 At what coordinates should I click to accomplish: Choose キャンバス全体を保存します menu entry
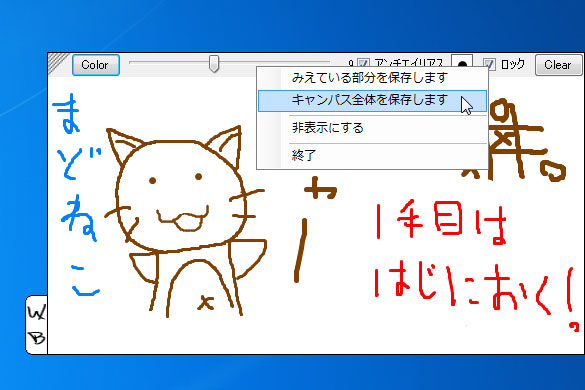point(372,101)
